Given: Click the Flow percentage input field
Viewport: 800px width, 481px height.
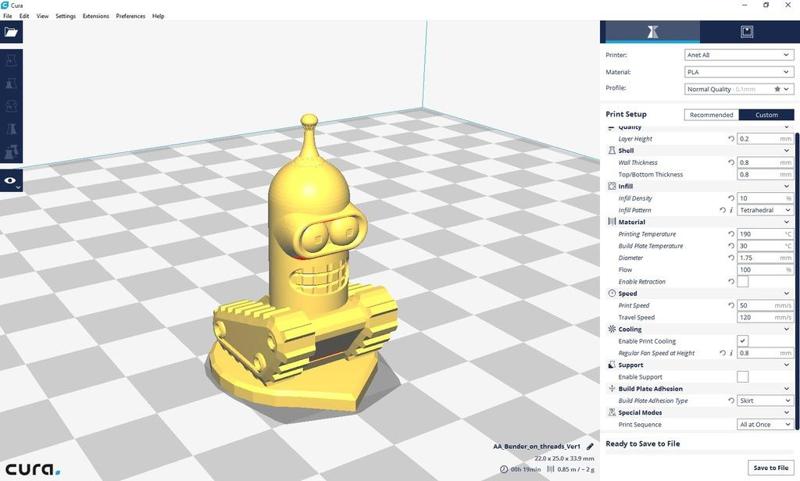Looking at the screenshot, I should [765, 269].
